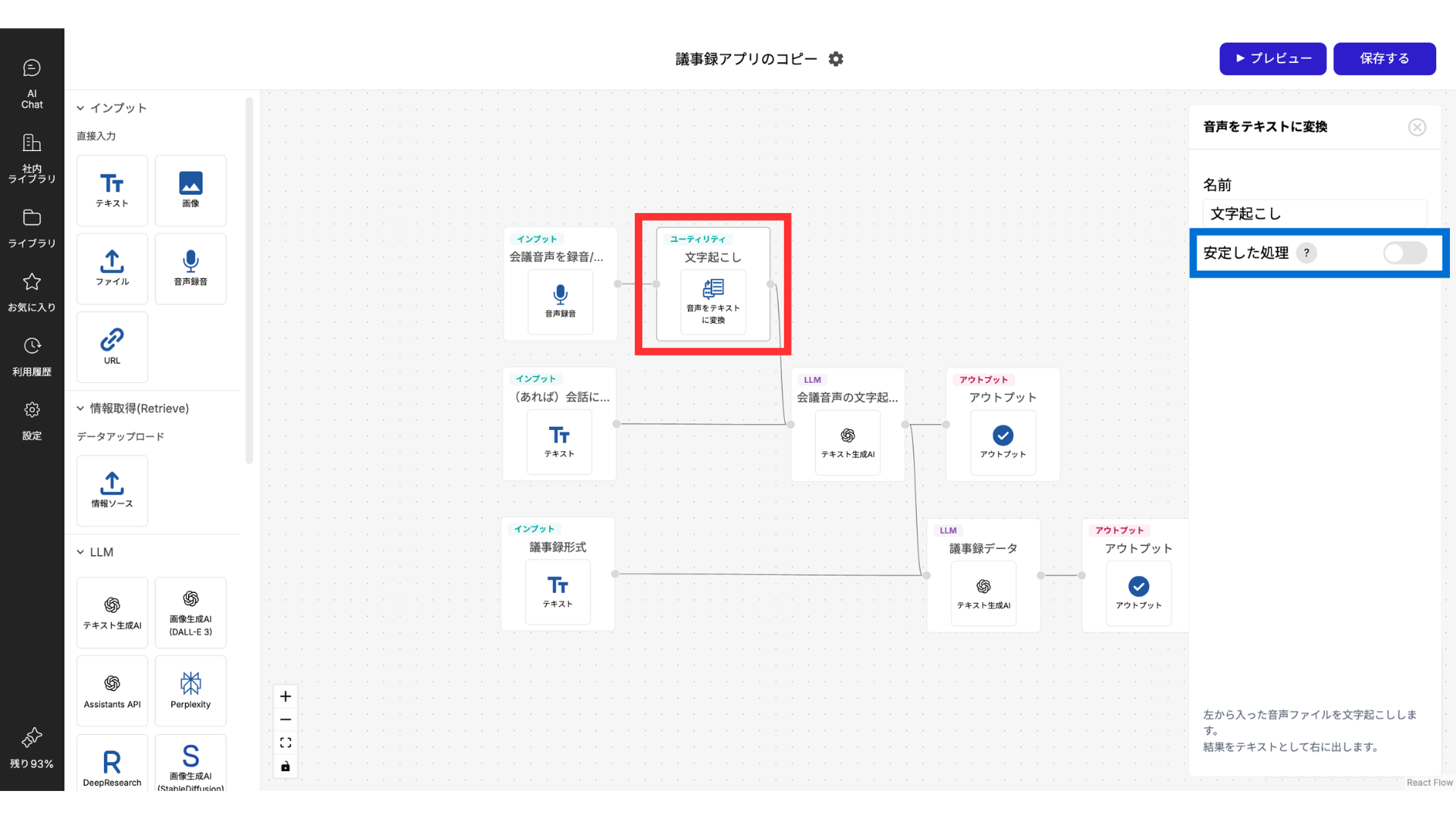Click the 画像生成AI (DALL-E 3) block
Image resolution: width=1456 pixels, height=819 pixels.
click(190, 612)
